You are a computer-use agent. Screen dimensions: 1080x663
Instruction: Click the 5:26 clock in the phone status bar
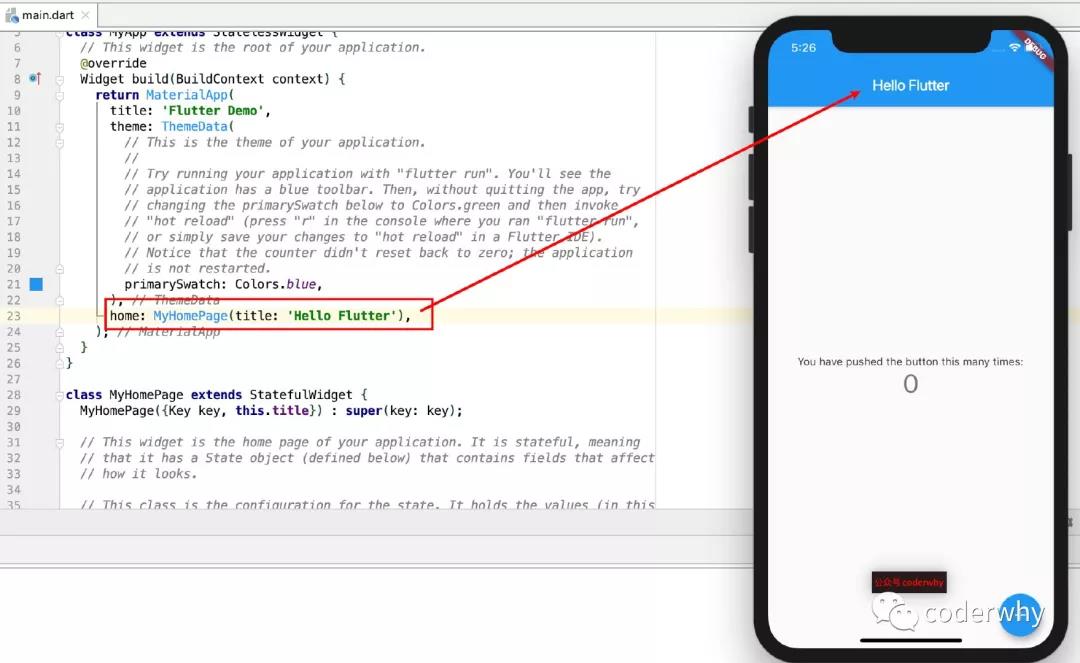(803, 48)
